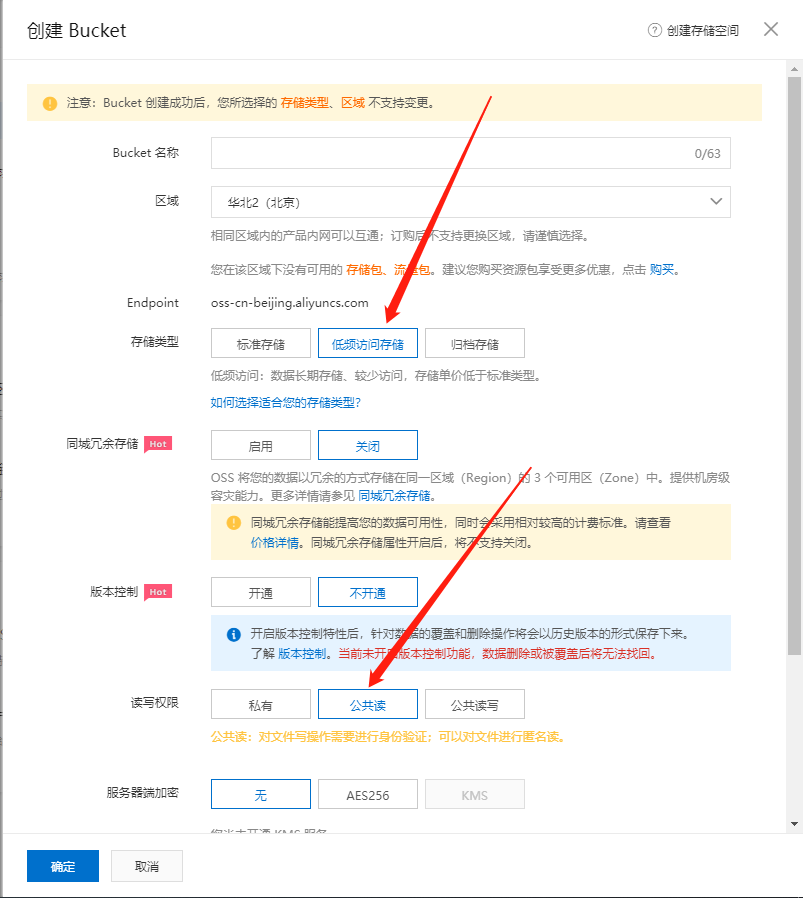Select 无 for 服务器端加密
The image size is (803, 898).
261,794
